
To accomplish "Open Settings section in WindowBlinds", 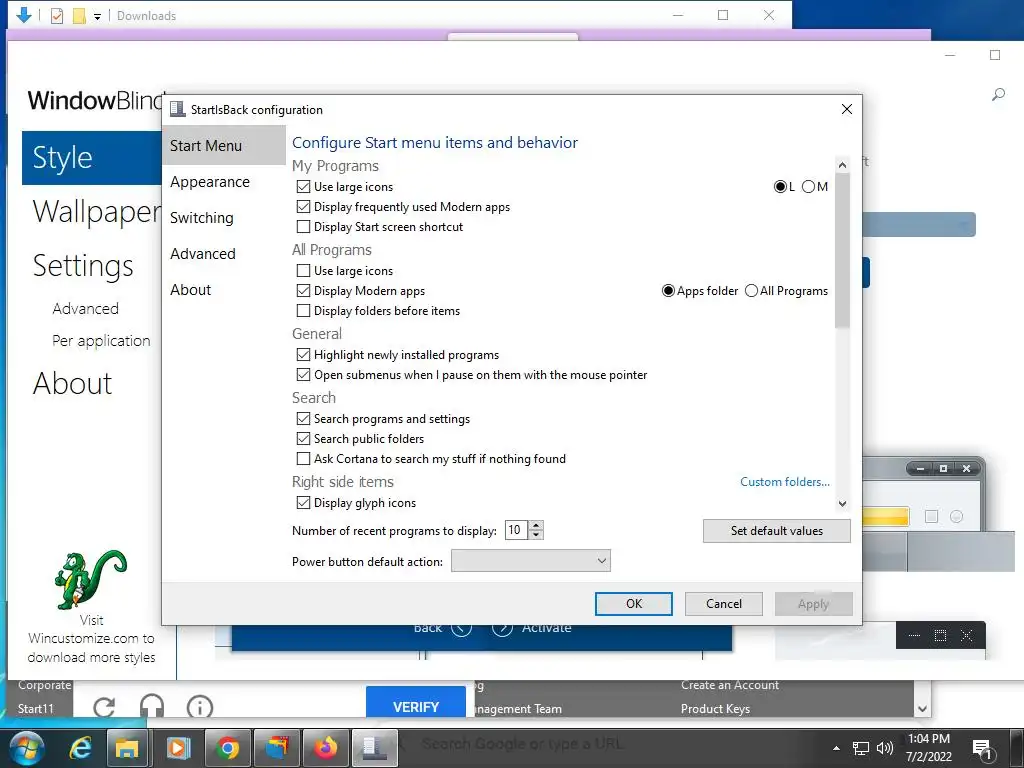I will [83, 265].
